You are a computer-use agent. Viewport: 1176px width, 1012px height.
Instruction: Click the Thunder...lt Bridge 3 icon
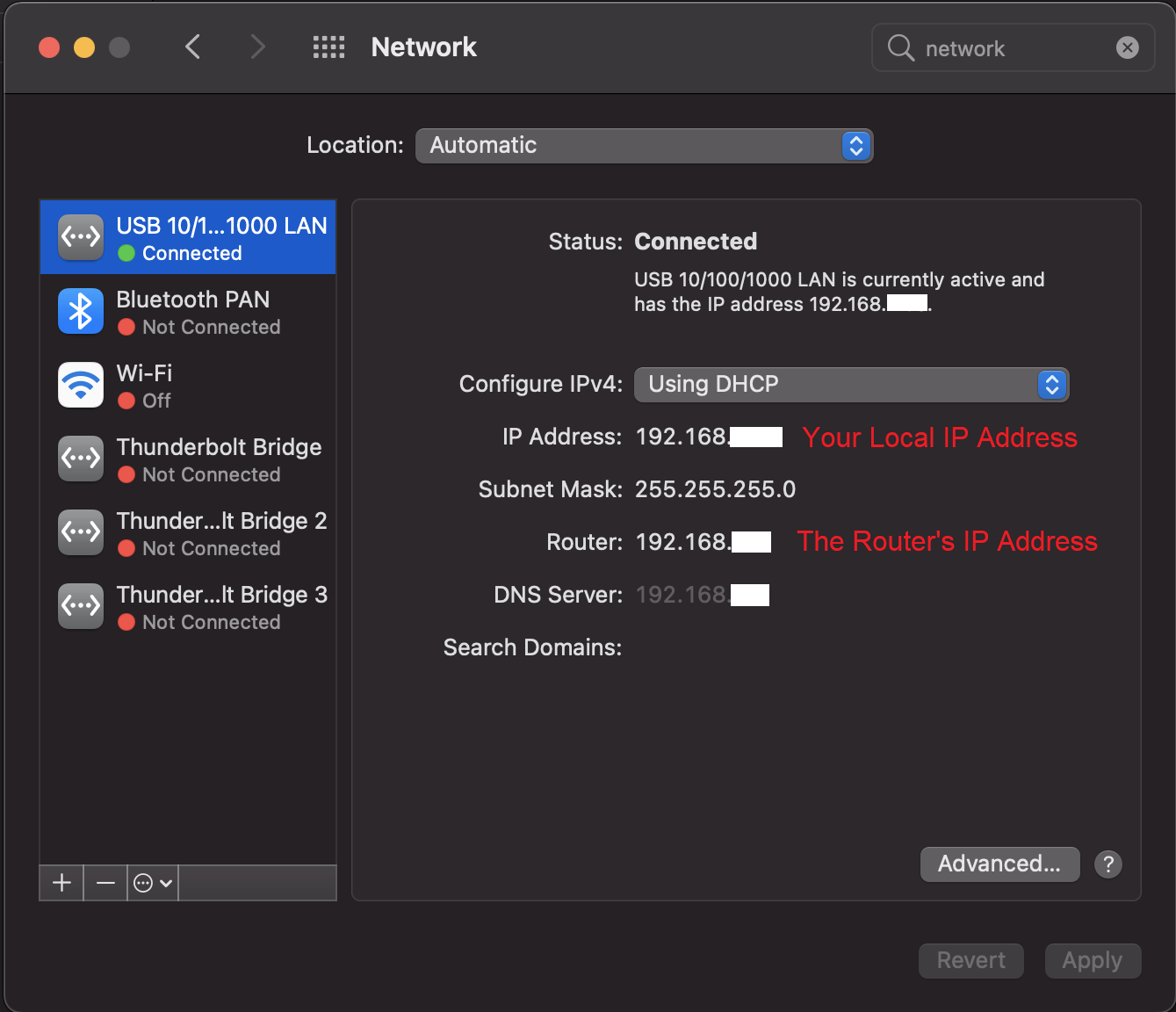(x=81, y=606)
